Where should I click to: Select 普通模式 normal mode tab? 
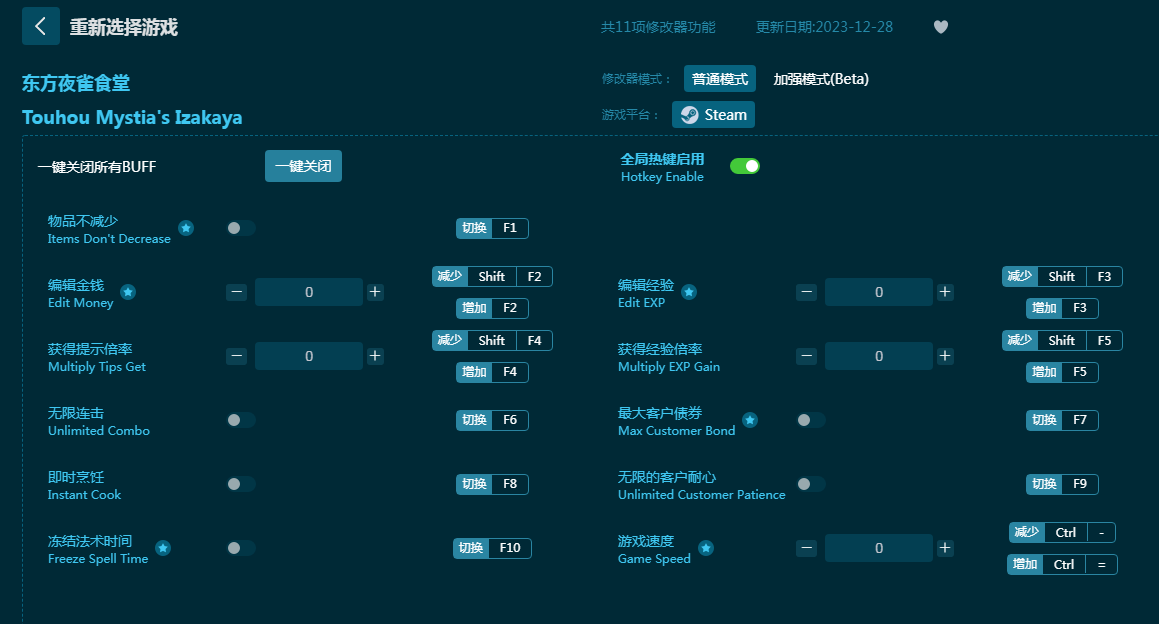coord(719,79)
